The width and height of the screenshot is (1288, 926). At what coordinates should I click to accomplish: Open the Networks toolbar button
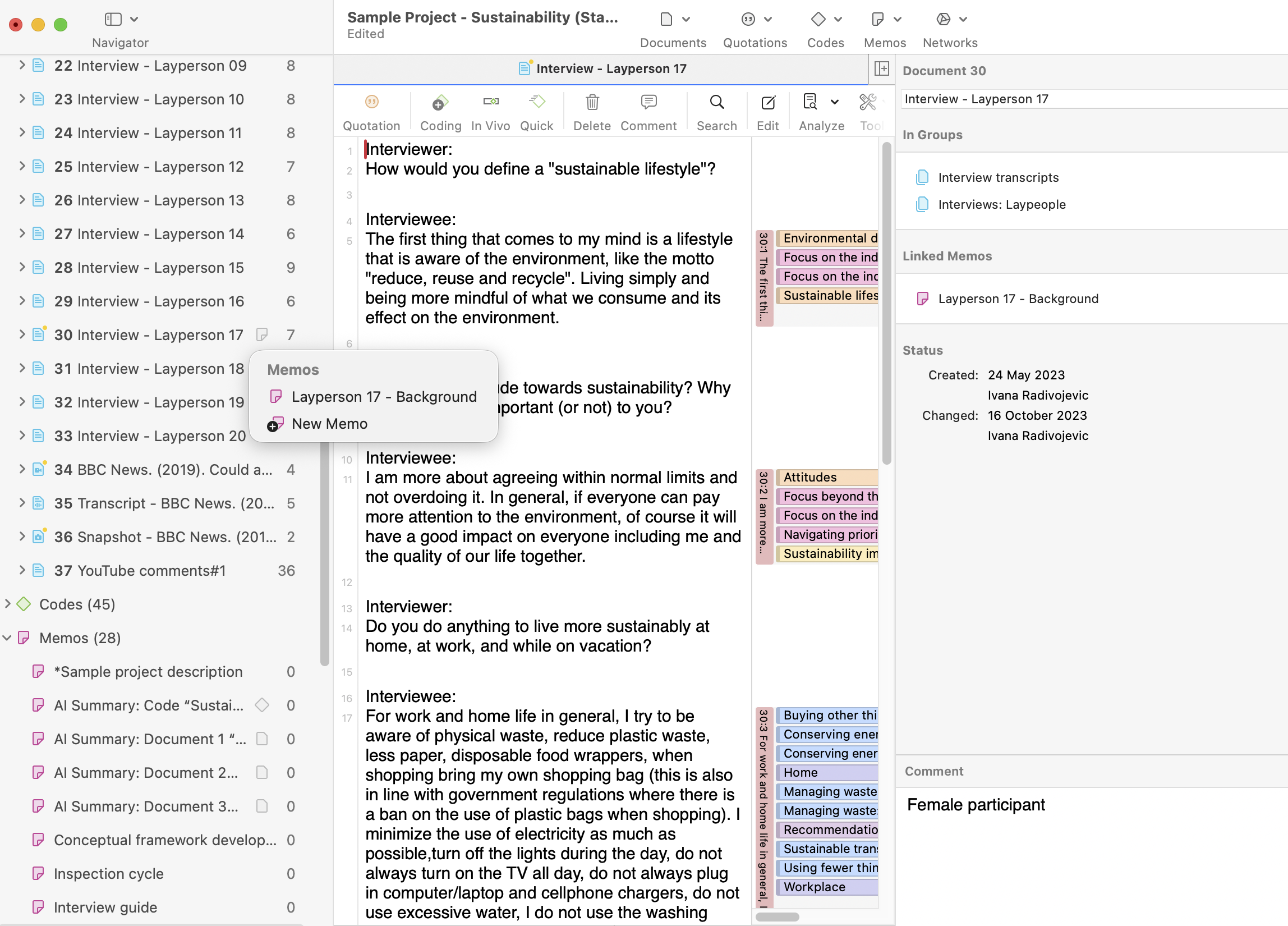(944, 19)
